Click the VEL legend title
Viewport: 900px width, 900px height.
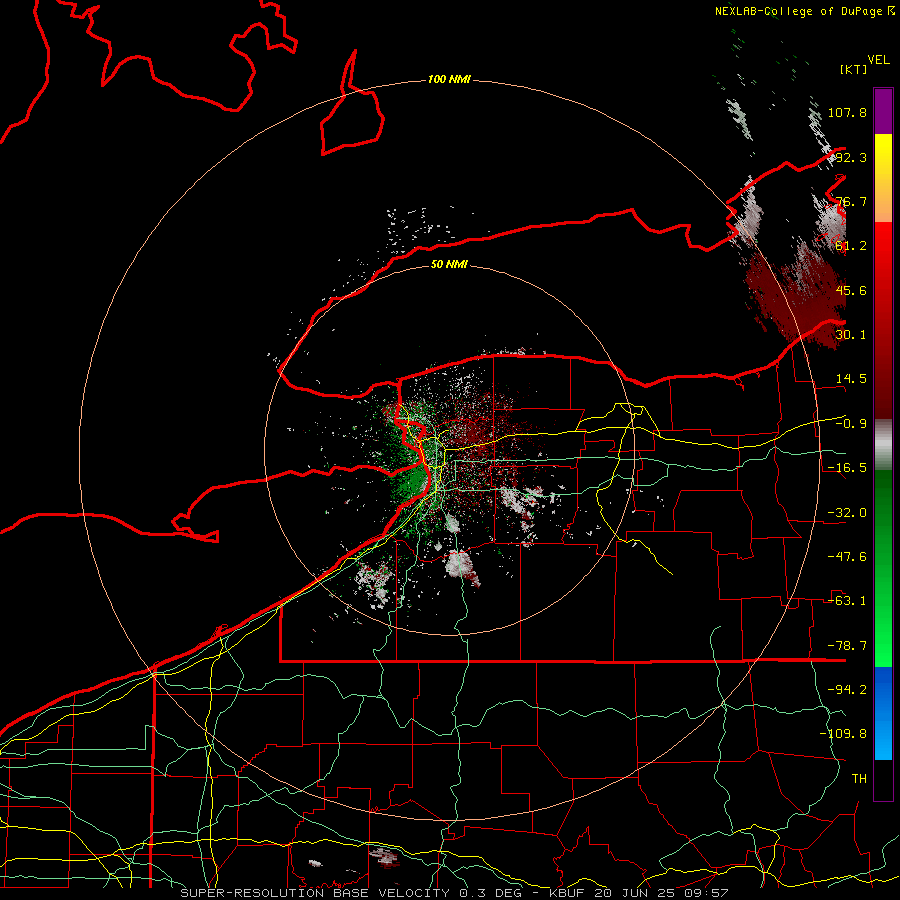[x=879, y=60]
